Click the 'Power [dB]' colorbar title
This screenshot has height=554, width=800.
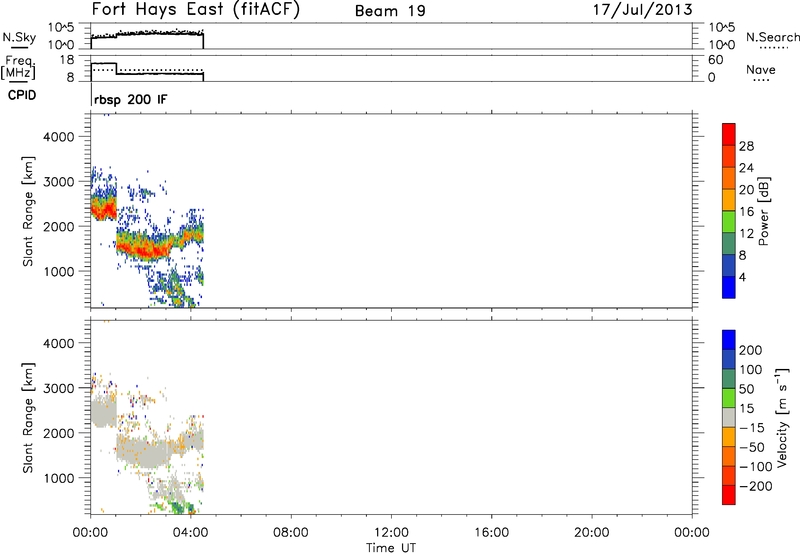click(x=763, y=211)
